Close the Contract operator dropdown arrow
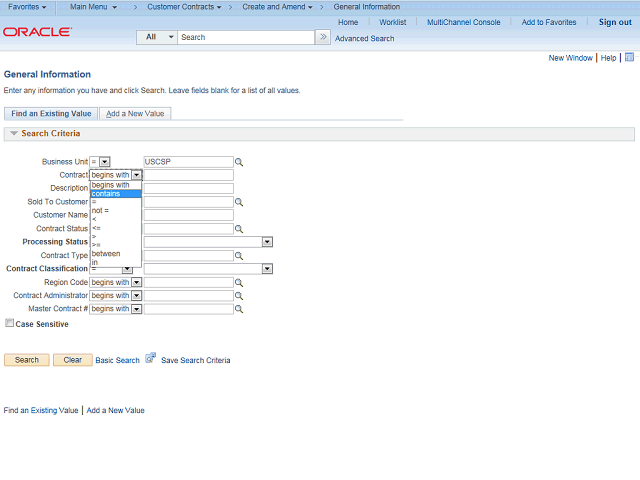The height and width of the screenshot is (480, 640). click(137, 175)
